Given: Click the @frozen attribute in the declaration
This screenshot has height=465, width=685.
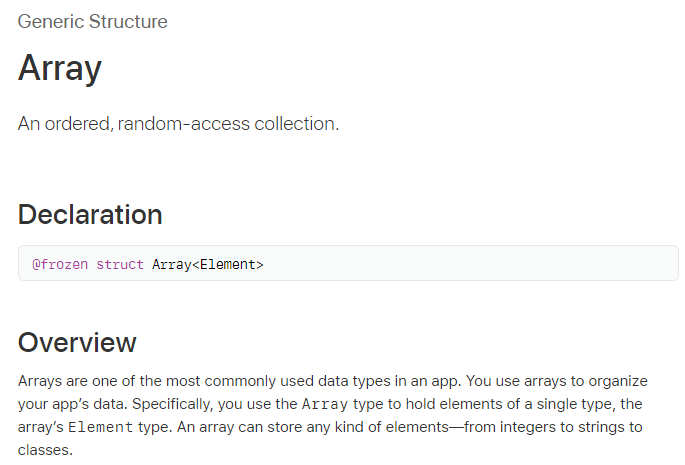Looking at the screenshot, I should click(x=60, y=264).
